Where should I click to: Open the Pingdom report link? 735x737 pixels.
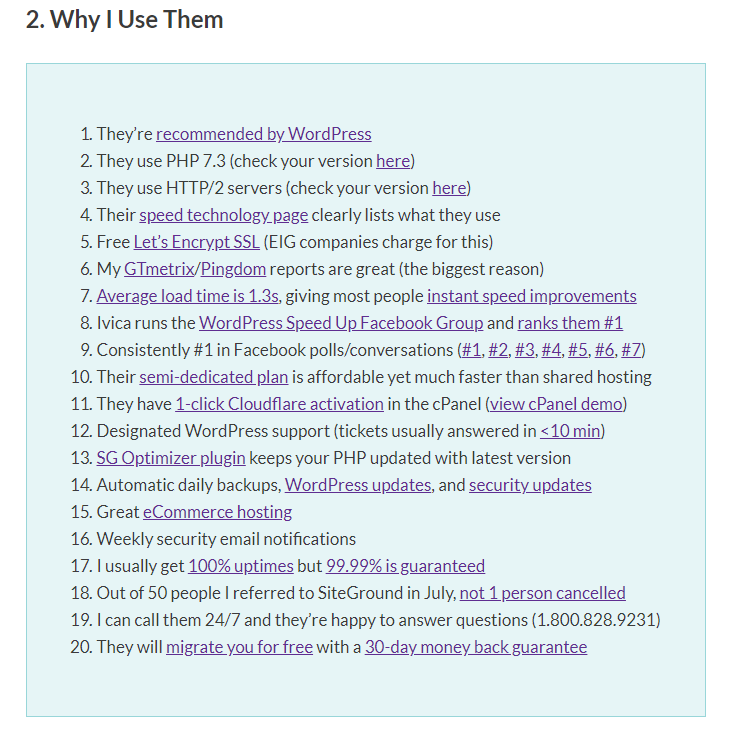[232, 269]
